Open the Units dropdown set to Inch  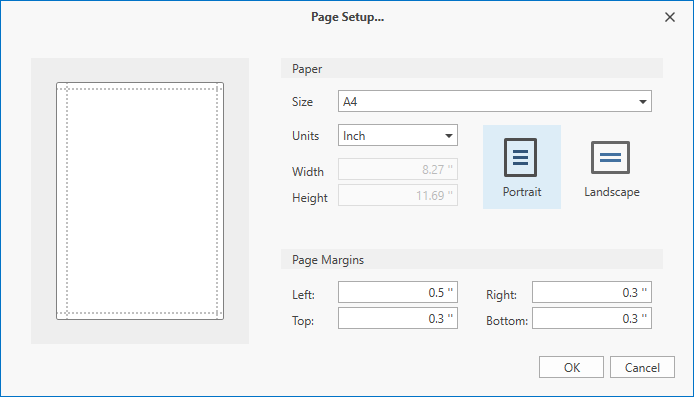click(x=397, y=135)
